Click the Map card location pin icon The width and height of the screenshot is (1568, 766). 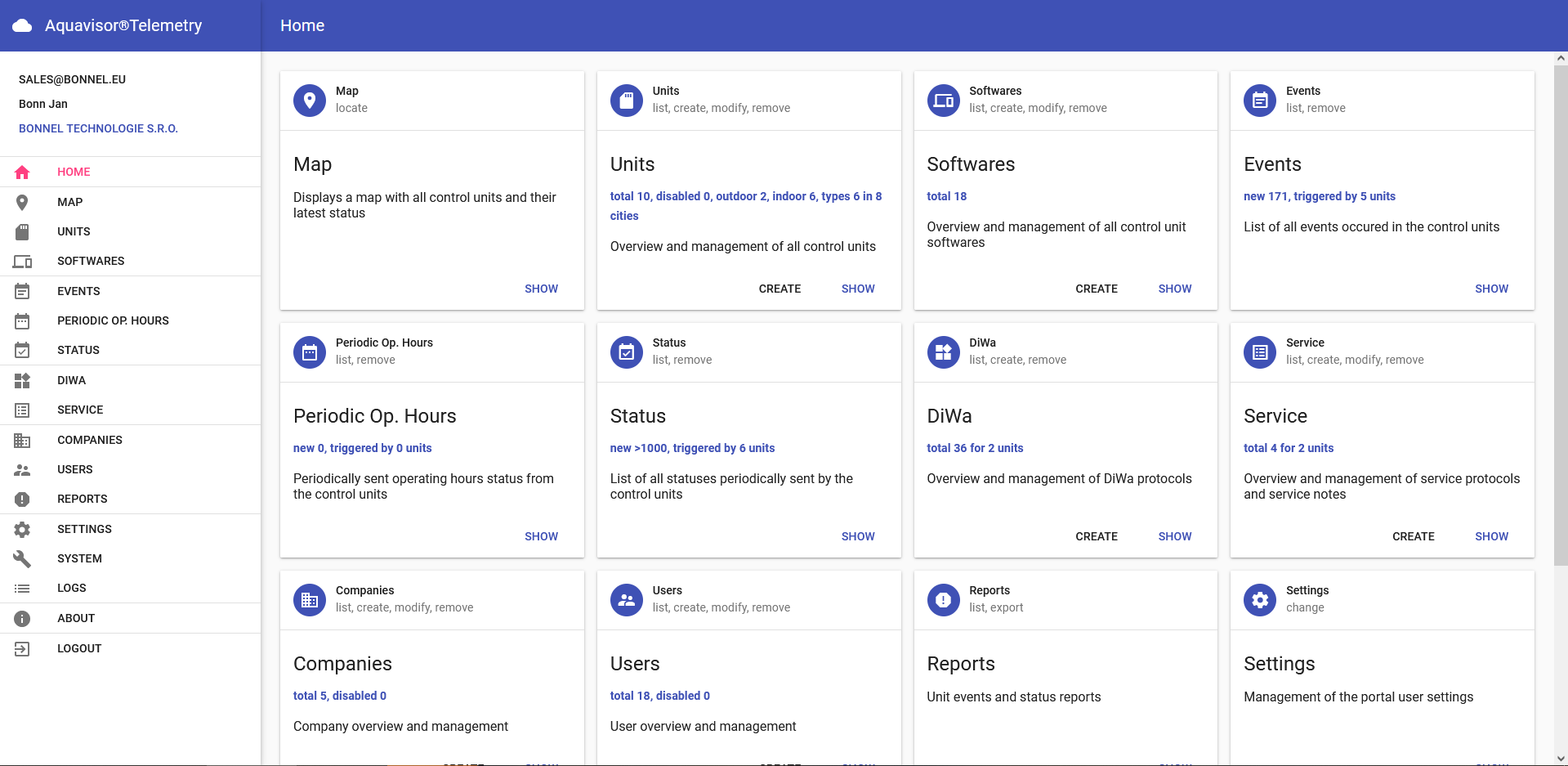[310, 101]
